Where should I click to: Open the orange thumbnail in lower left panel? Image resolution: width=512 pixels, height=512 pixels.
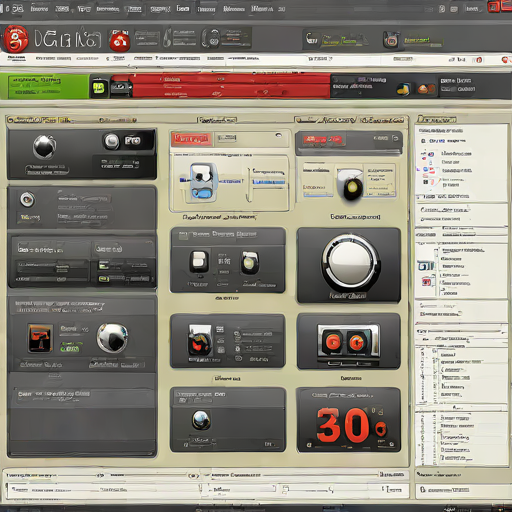point(40,338)
